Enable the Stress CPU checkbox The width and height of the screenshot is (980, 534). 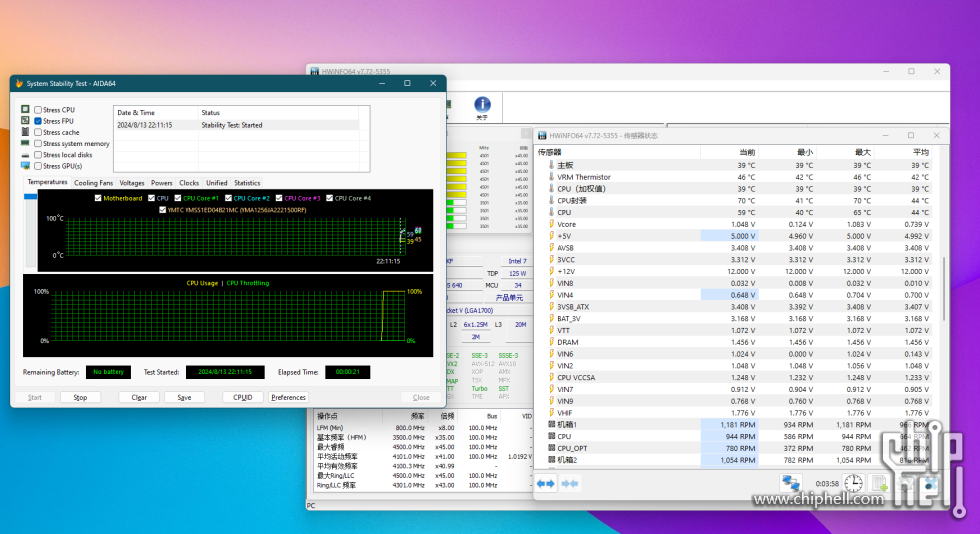click(x=38, y=109)
